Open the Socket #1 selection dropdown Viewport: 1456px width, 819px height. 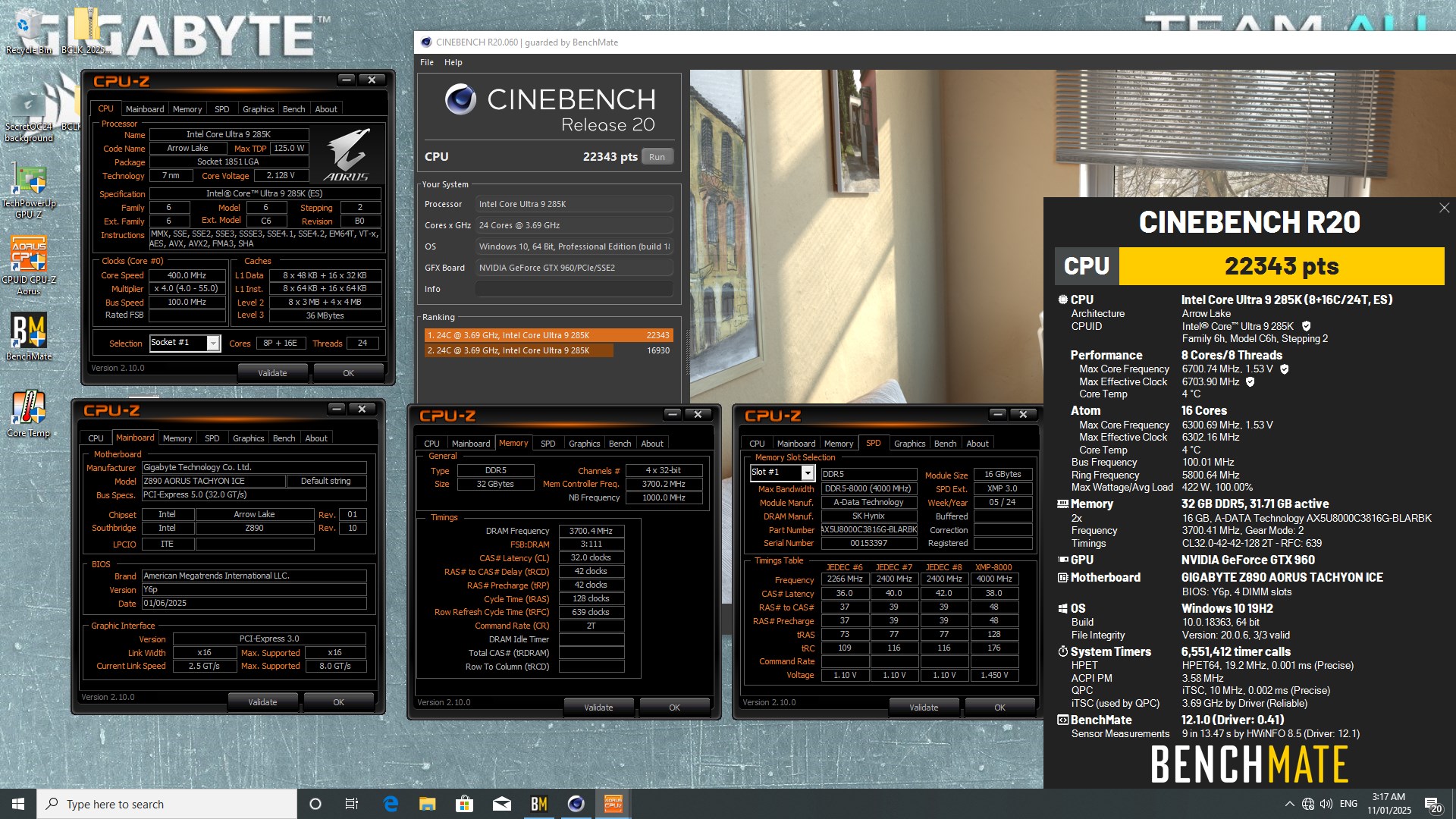coord(213,344)
